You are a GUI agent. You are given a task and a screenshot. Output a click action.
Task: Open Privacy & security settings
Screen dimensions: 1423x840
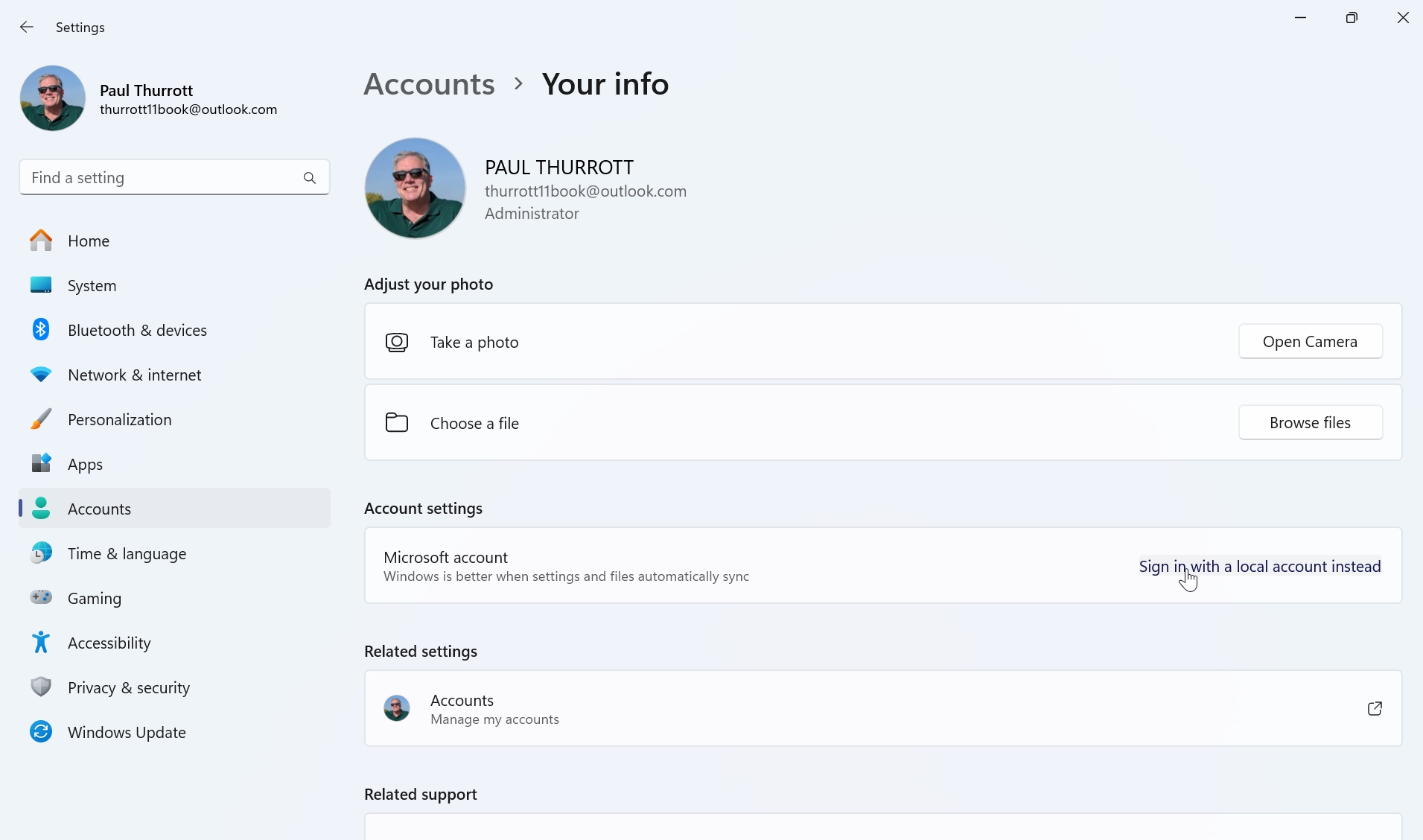[x=128, y=687]
